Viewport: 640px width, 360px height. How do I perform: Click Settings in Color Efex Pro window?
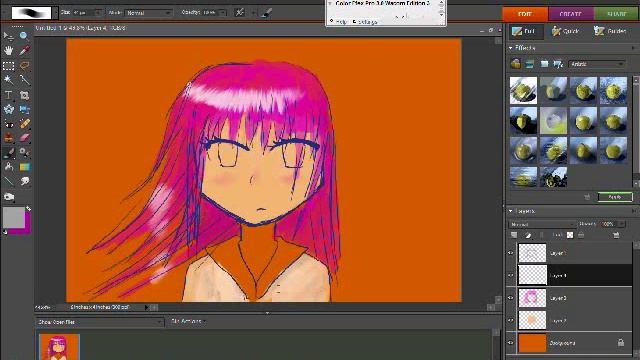coord(365,22)
